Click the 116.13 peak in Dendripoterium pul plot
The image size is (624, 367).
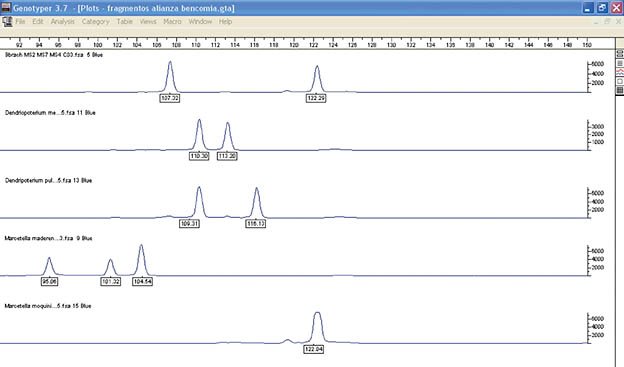tap(257, 202)
